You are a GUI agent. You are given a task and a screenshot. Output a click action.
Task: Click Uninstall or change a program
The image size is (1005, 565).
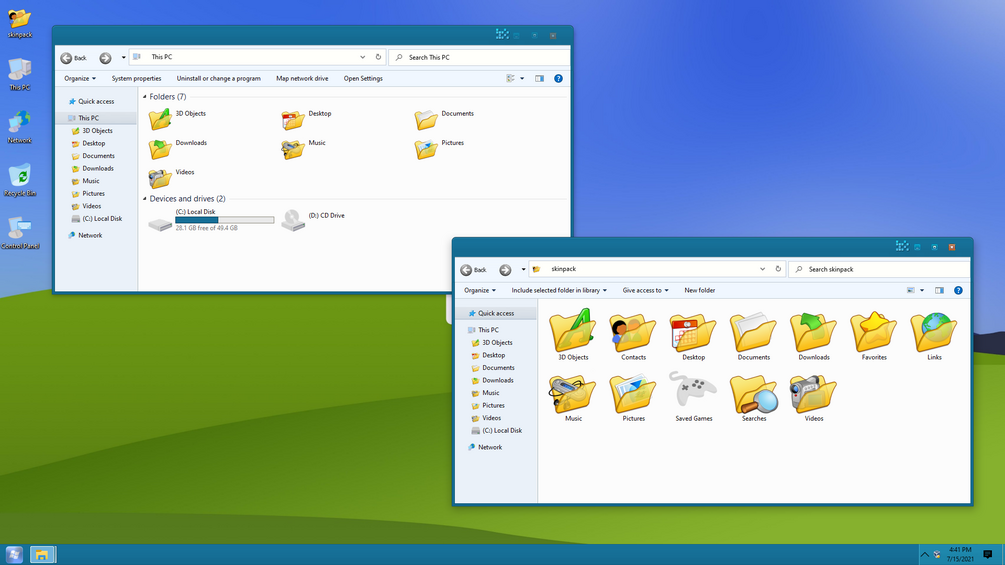[x=219, y=78]
